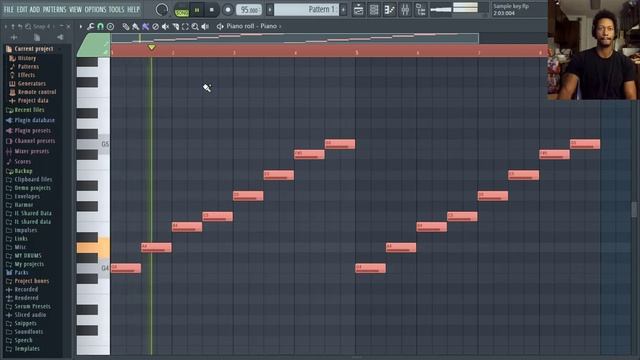Click the yellow playhead marker on ruler
The height and width of the screenshot is (360, 640).
(151, 47)
